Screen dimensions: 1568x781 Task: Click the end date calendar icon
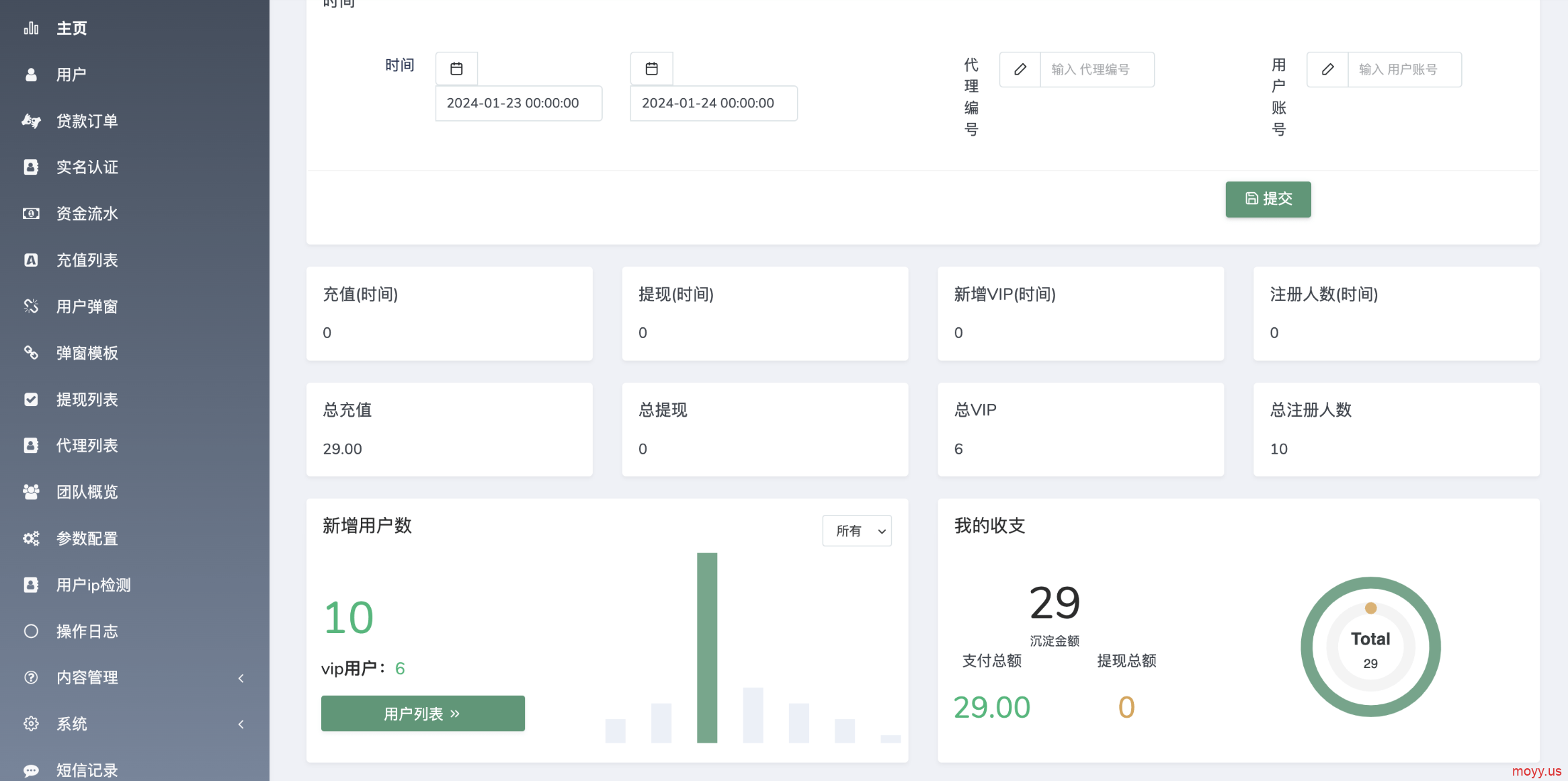(x=651, y=69)
